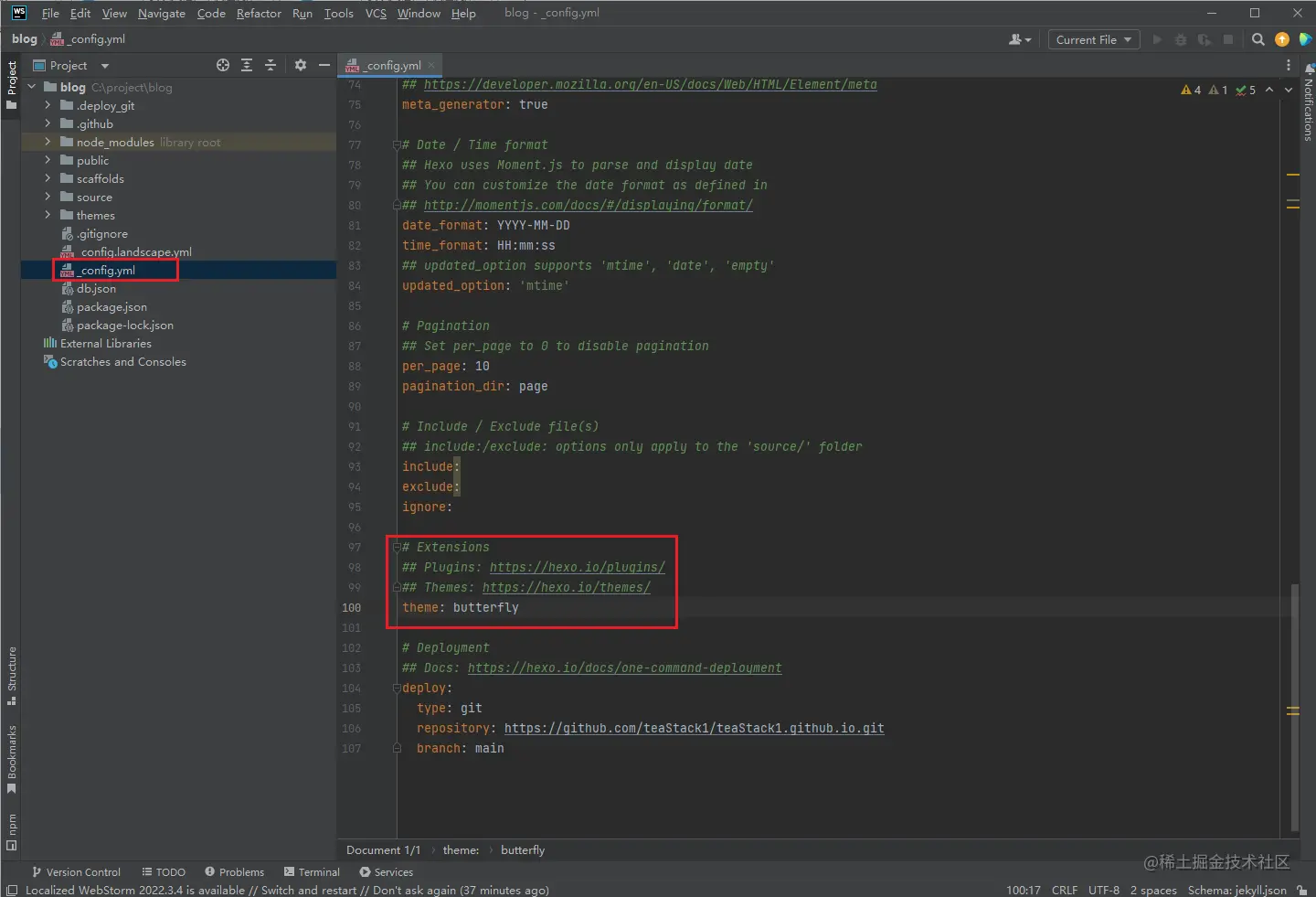Screen dimensions: 1316x897
Task: Open the Refactor menu
Action: (259, 13)
